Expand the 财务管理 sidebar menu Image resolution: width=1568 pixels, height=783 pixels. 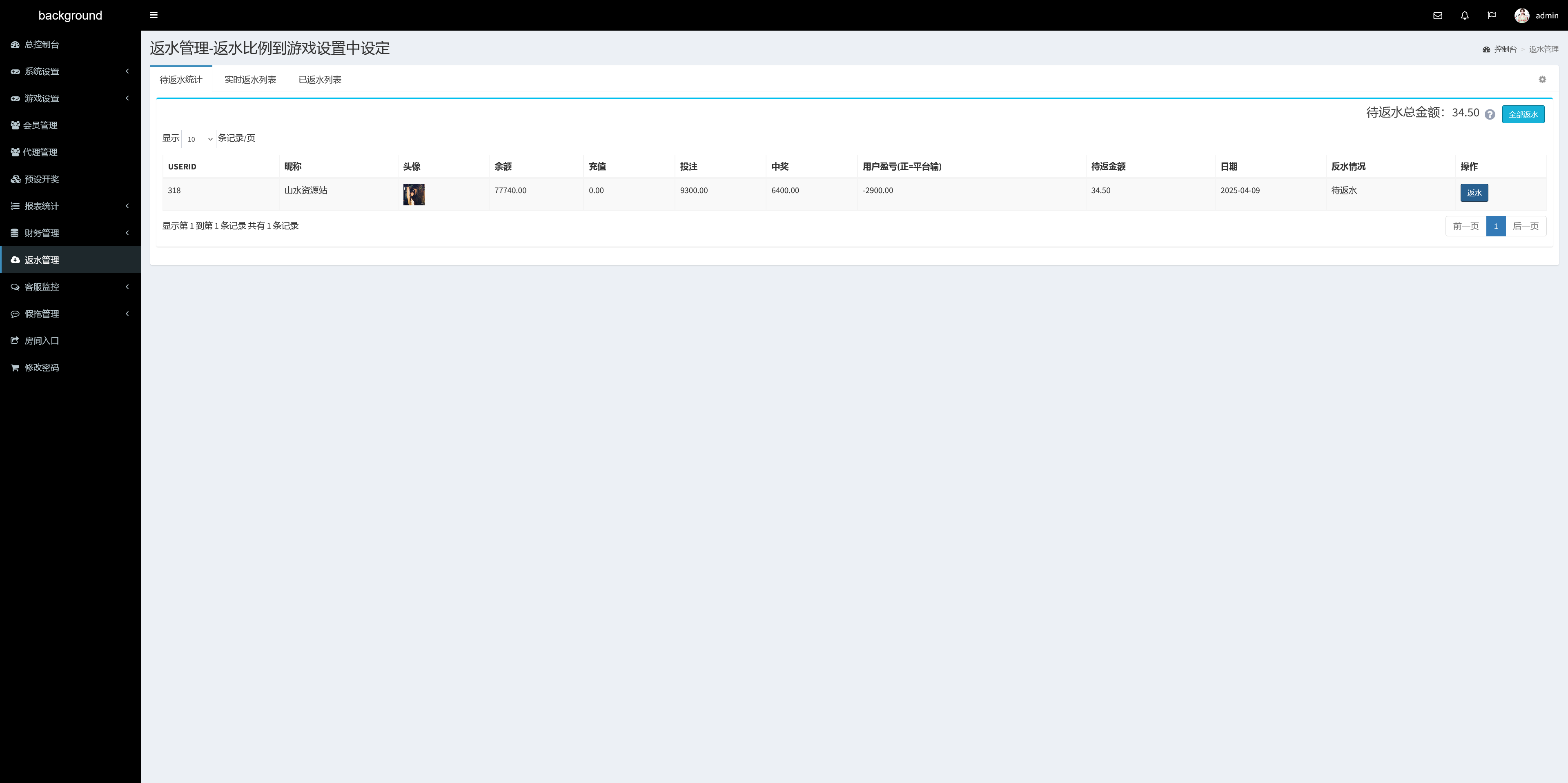pyautogui.click(x=70, y=233)
